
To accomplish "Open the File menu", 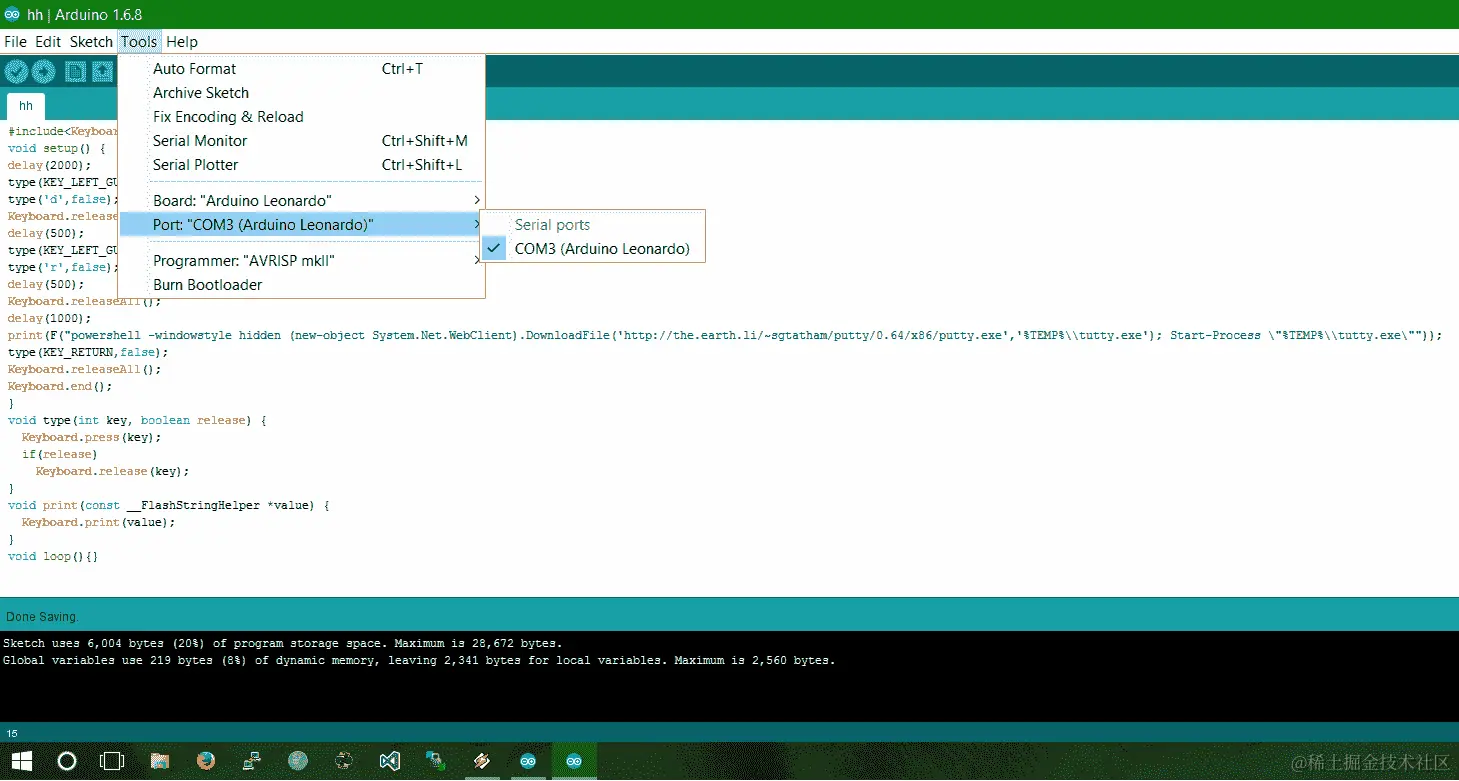I will tap(15, 42).
